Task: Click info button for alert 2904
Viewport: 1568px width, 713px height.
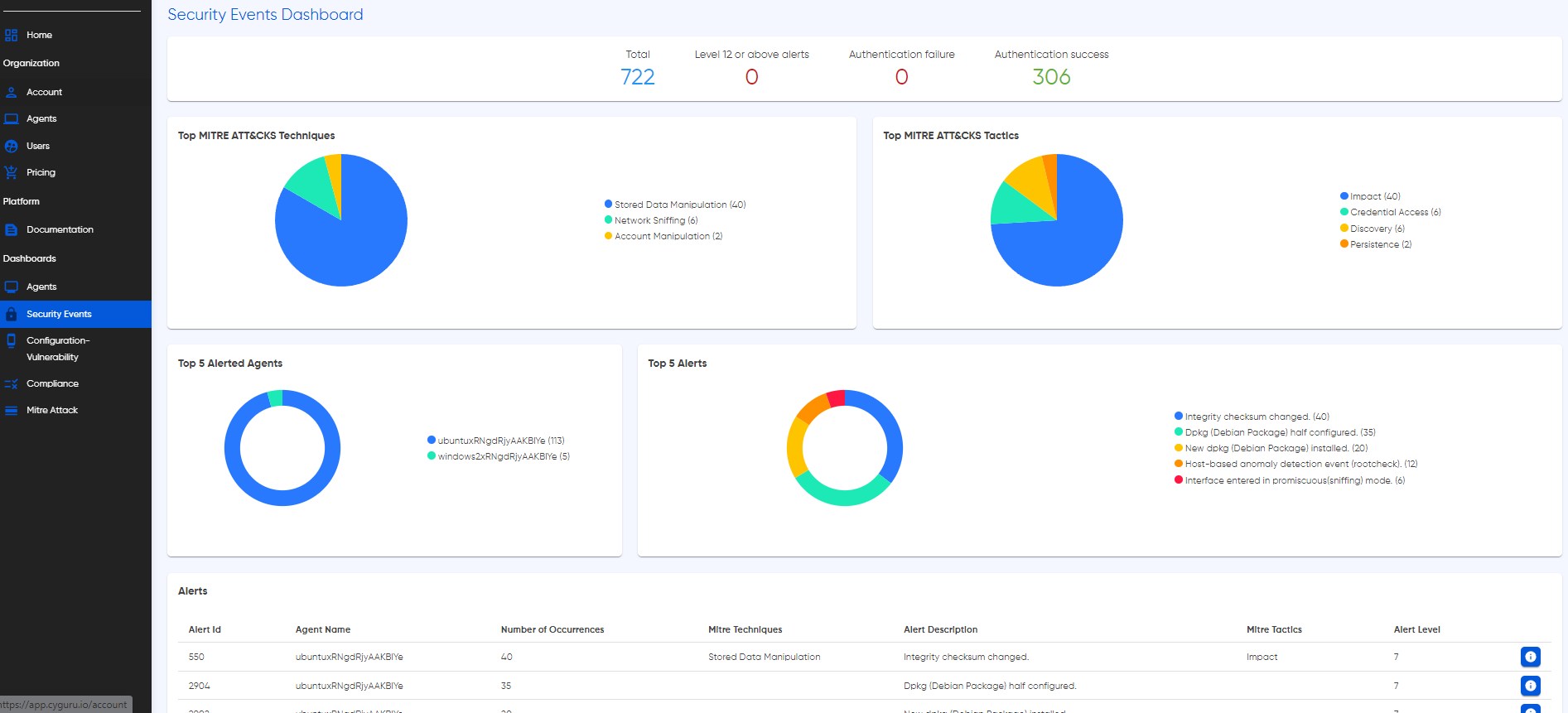Action: click(x=1530, y=686)
